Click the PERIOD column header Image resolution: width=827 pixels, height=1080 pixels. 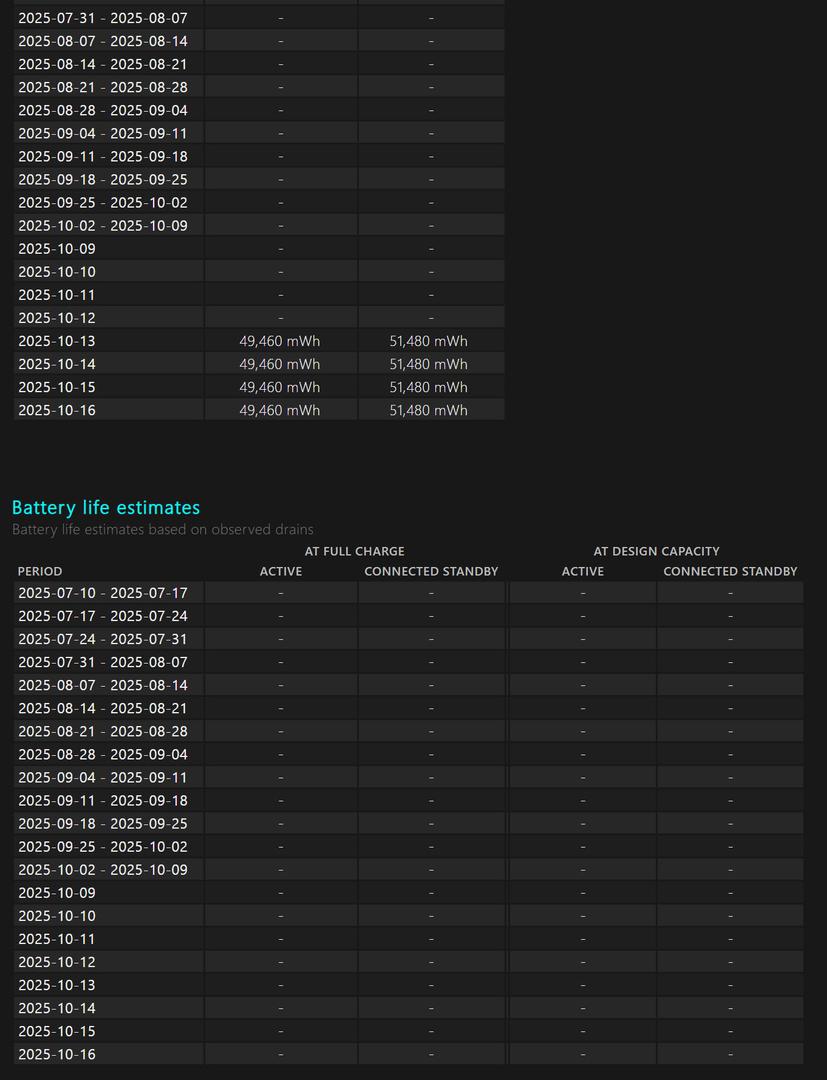[40, 571]
